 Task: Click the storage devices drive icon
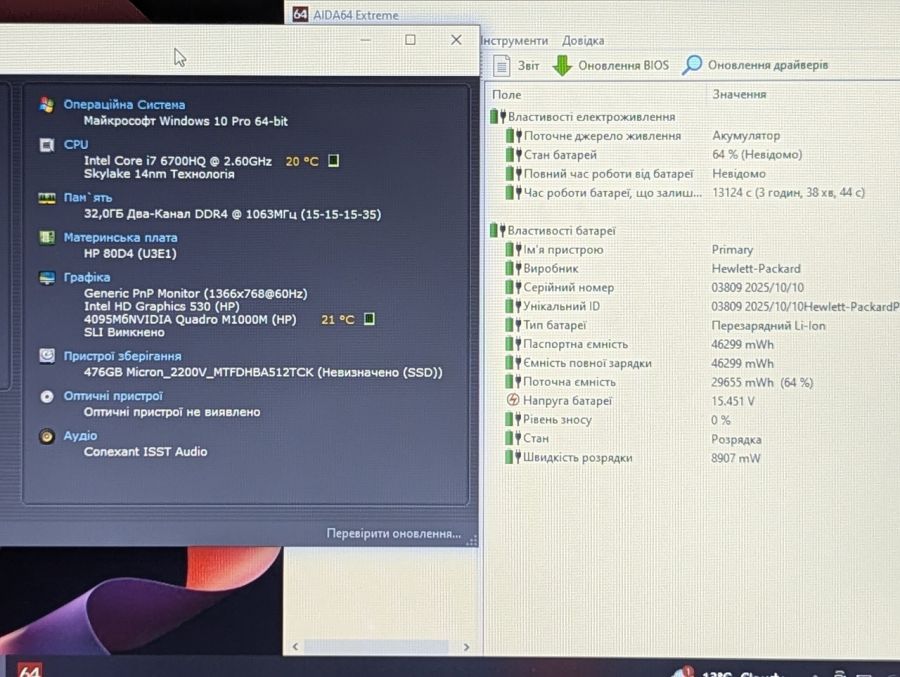click(x=46, y=356)
